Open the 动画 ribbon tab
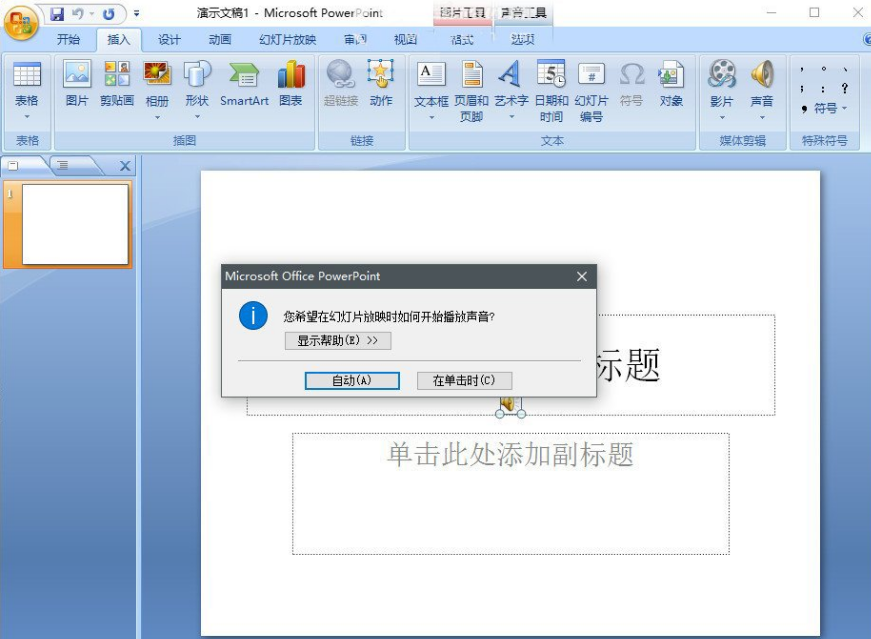This screenshot has height=639, width=871. 219,39
